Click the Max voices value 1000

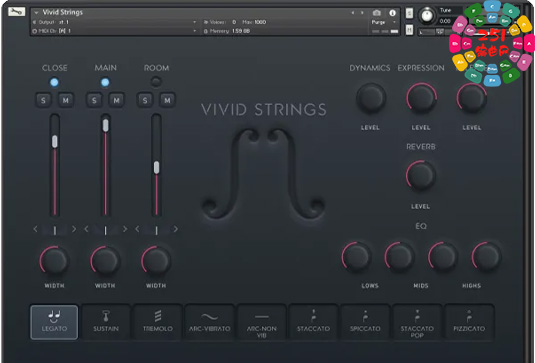260,22
